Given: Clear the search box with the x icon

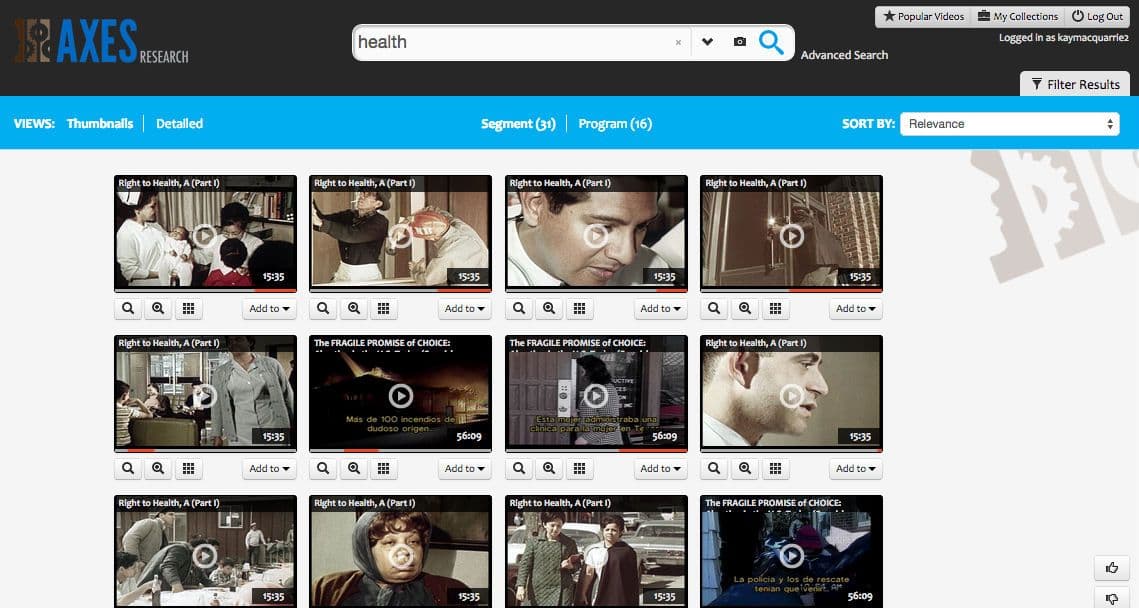Looking at the screenshot, I should tap(678, 43).
